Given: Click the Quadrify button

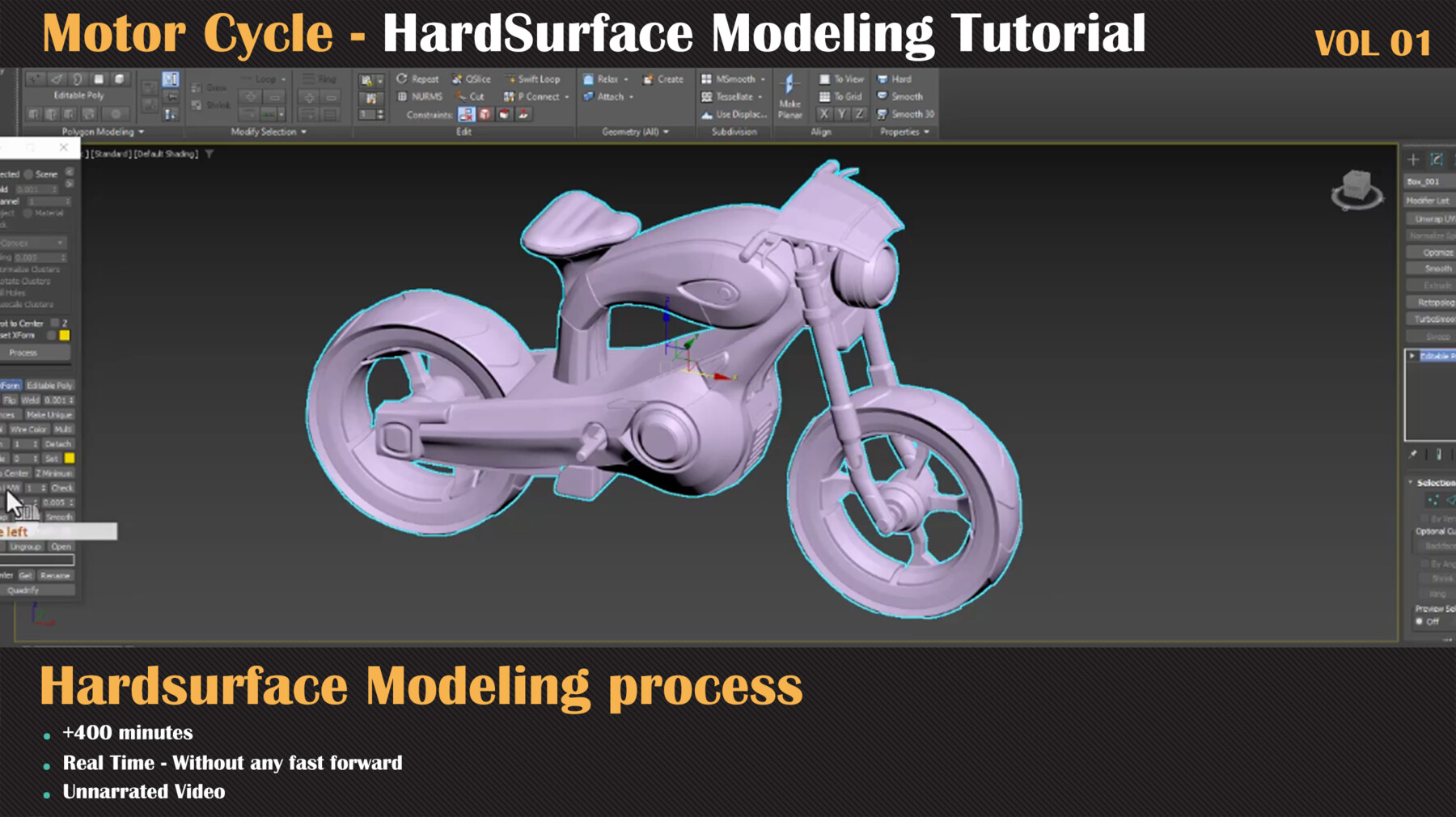Looking at the screenshot, I should (36, 590).
